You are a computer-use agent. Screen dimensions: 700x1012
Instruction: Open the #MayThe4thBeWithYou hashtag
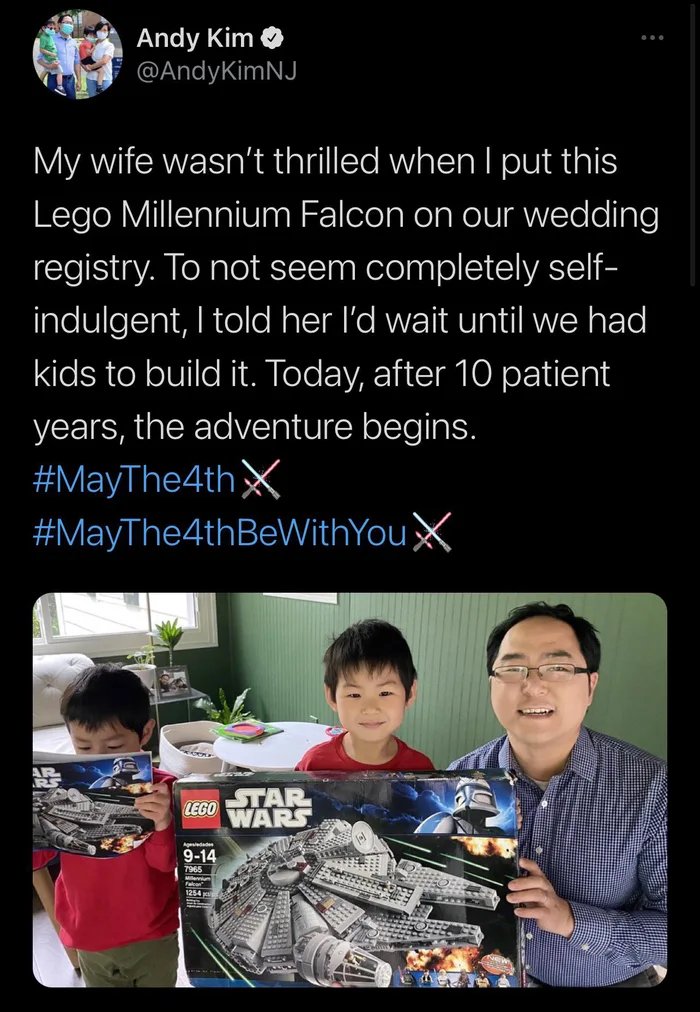point(220,532)
